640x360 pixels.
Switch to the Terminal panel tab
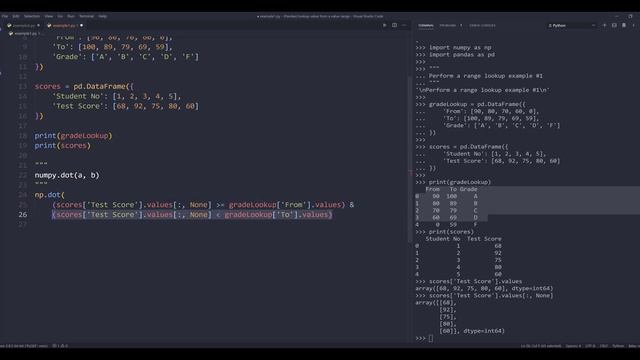click(x=426, y=25)
